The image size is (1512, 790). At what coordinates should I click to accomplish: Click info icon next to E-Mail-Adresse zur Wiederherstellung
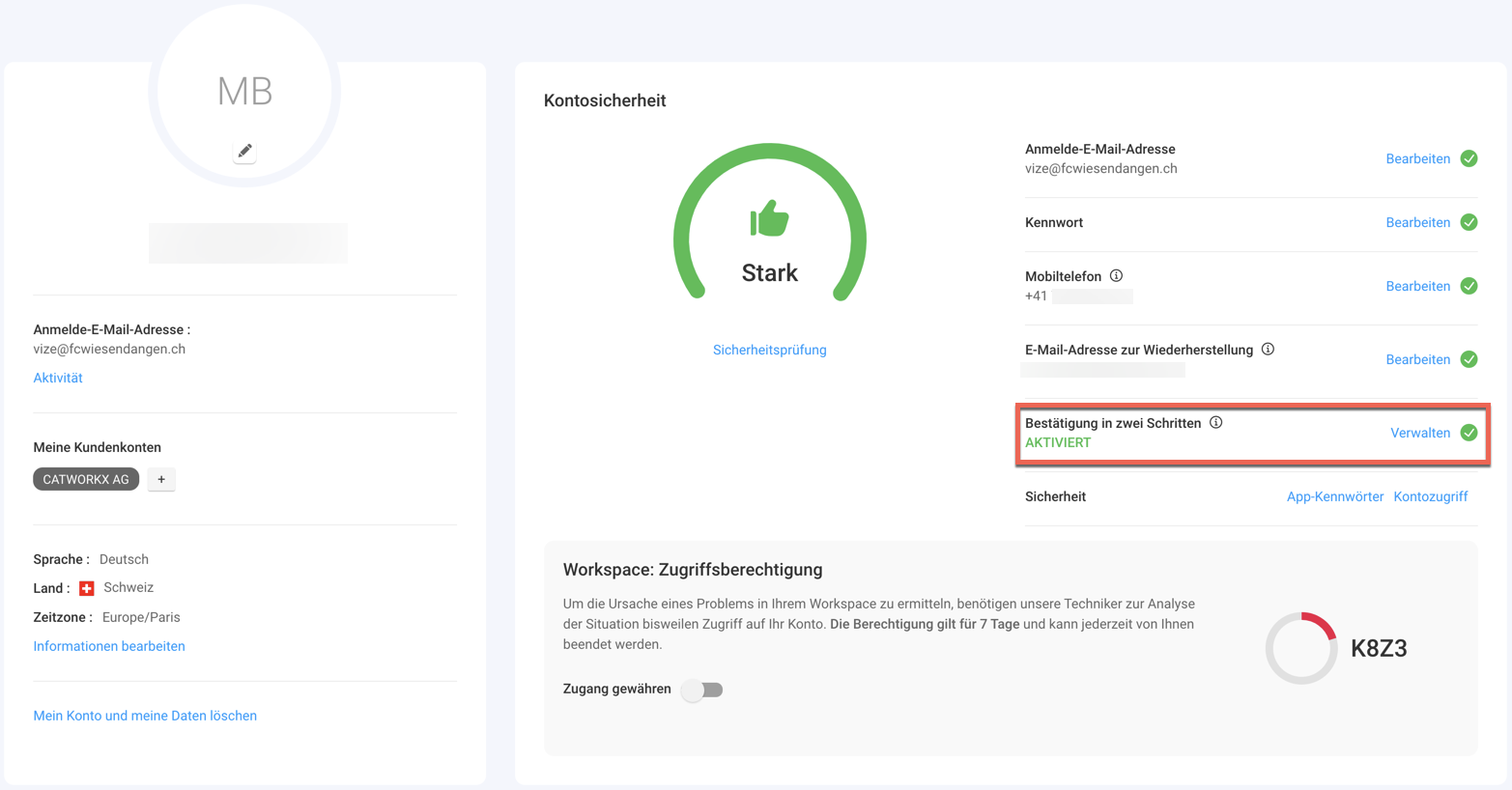1268,350
